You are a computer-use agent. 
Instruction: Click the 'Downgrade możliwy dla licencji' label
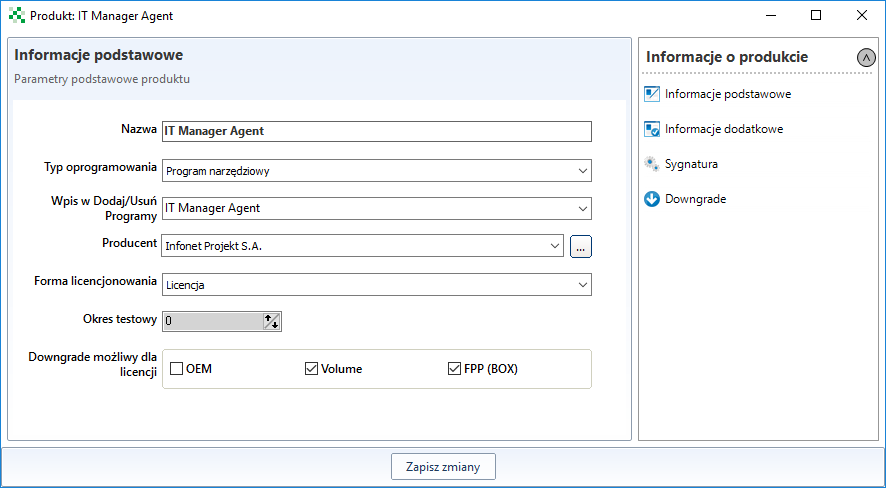[93, 364]
